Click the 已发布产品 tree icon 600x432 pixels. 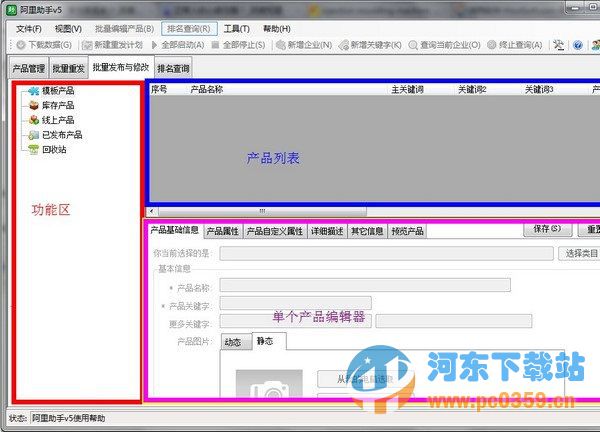[34, 135]
